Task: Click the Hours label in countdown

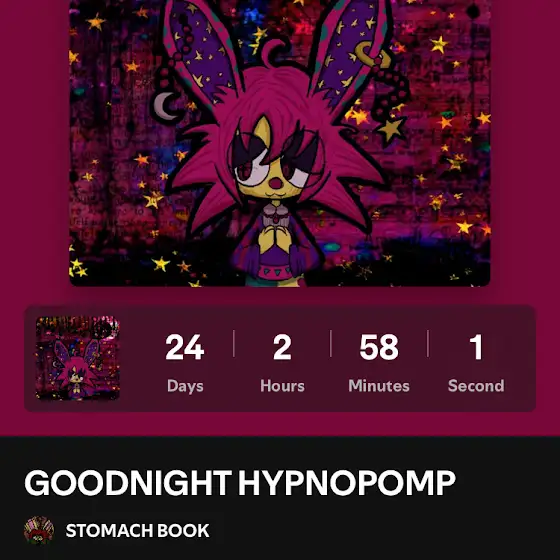Action: click(x=282, y=386)
